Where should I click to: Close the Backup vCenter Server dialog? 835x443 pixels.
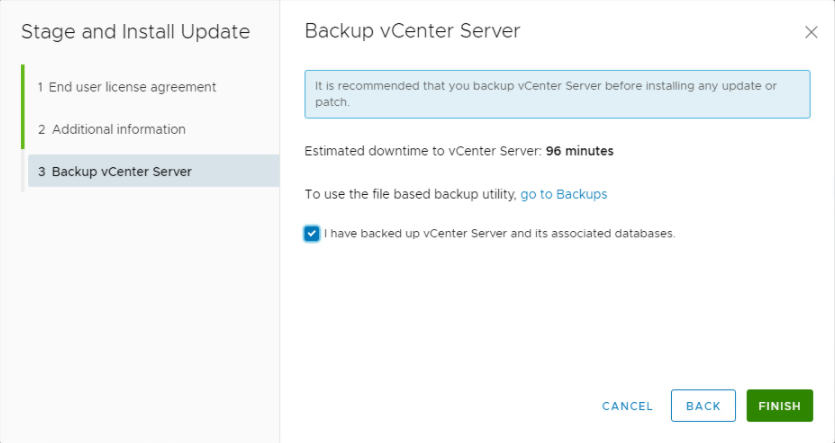coord(811,32)
